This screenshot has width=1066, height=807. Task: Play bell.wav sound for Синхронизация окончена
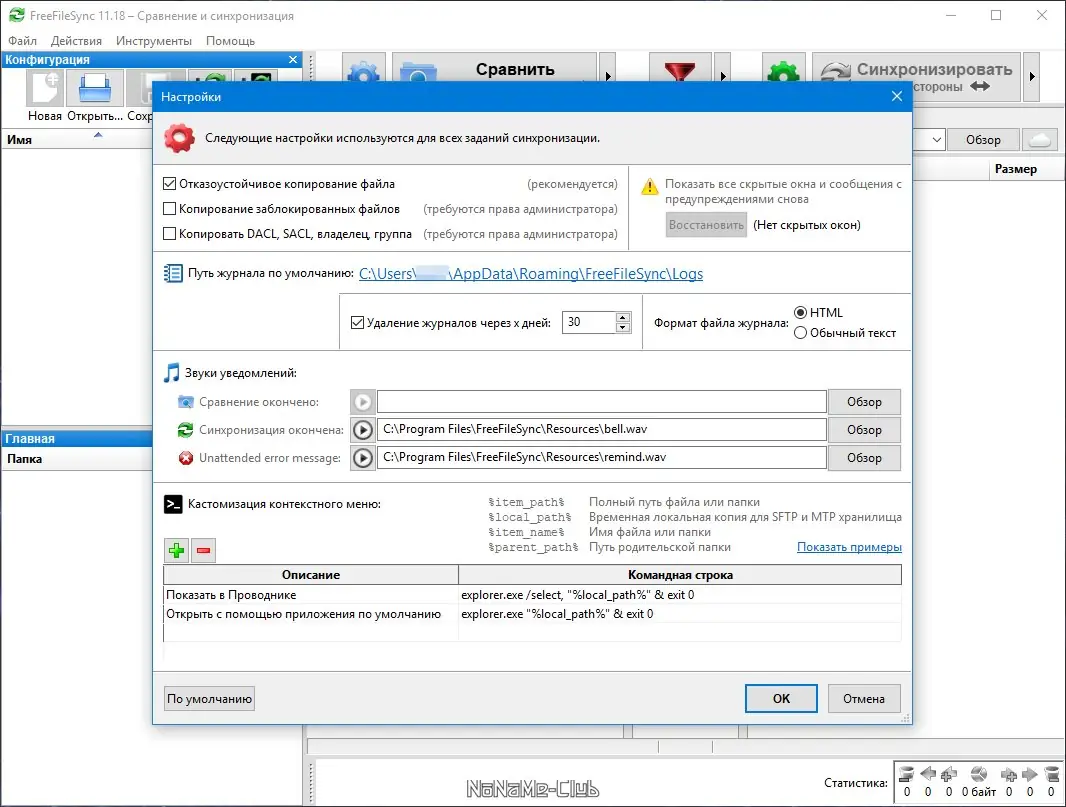click(363, 430)
